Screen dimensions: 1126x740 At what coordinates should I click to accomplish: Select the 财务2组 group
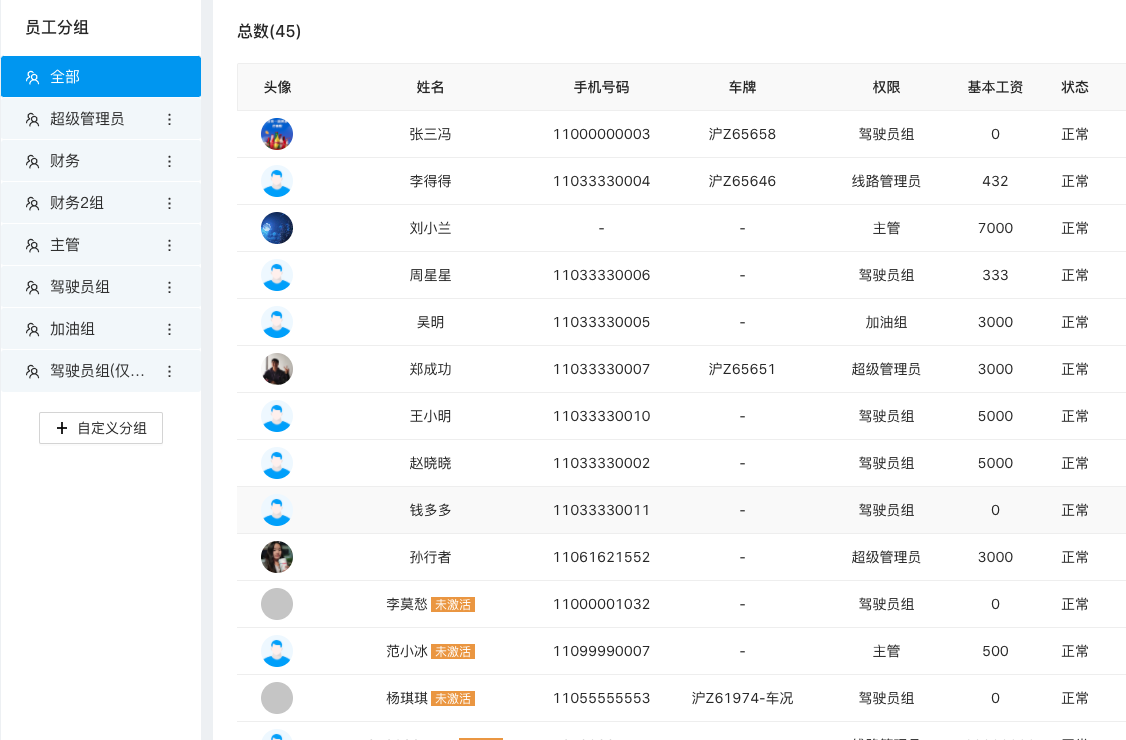pos(101,203)
